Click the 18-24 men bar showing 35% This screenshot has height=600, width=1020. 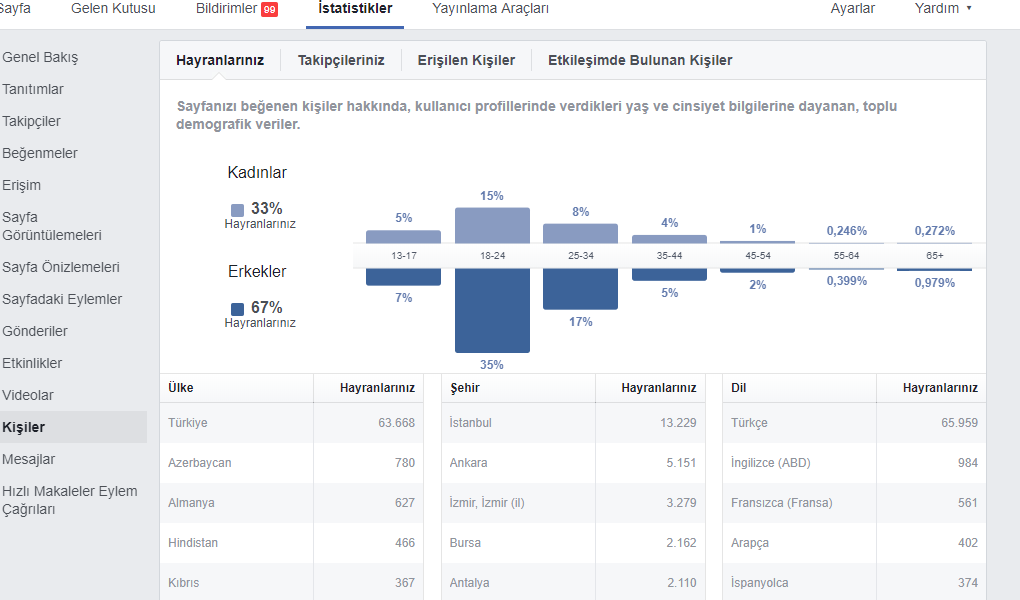[x=492, y=310]
